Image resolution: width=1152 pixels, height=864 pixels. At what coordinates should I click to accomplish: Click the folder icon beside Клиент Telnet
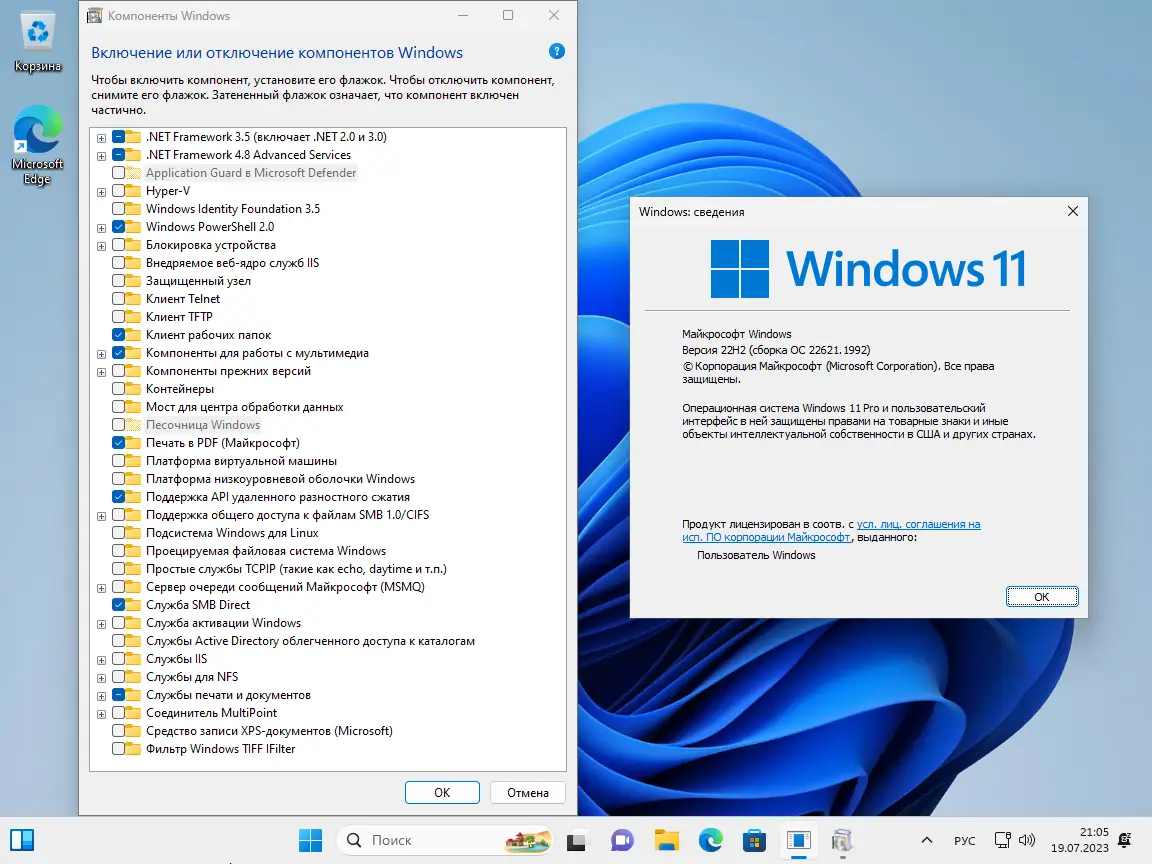point(133,299)
